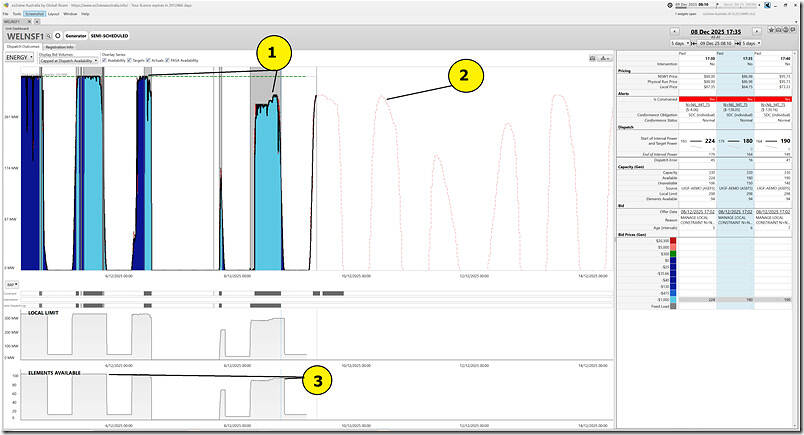Viewport: 804px width, 435px height.
Task: Click the jump-to-start arrow icon
Action: point(694,43)
